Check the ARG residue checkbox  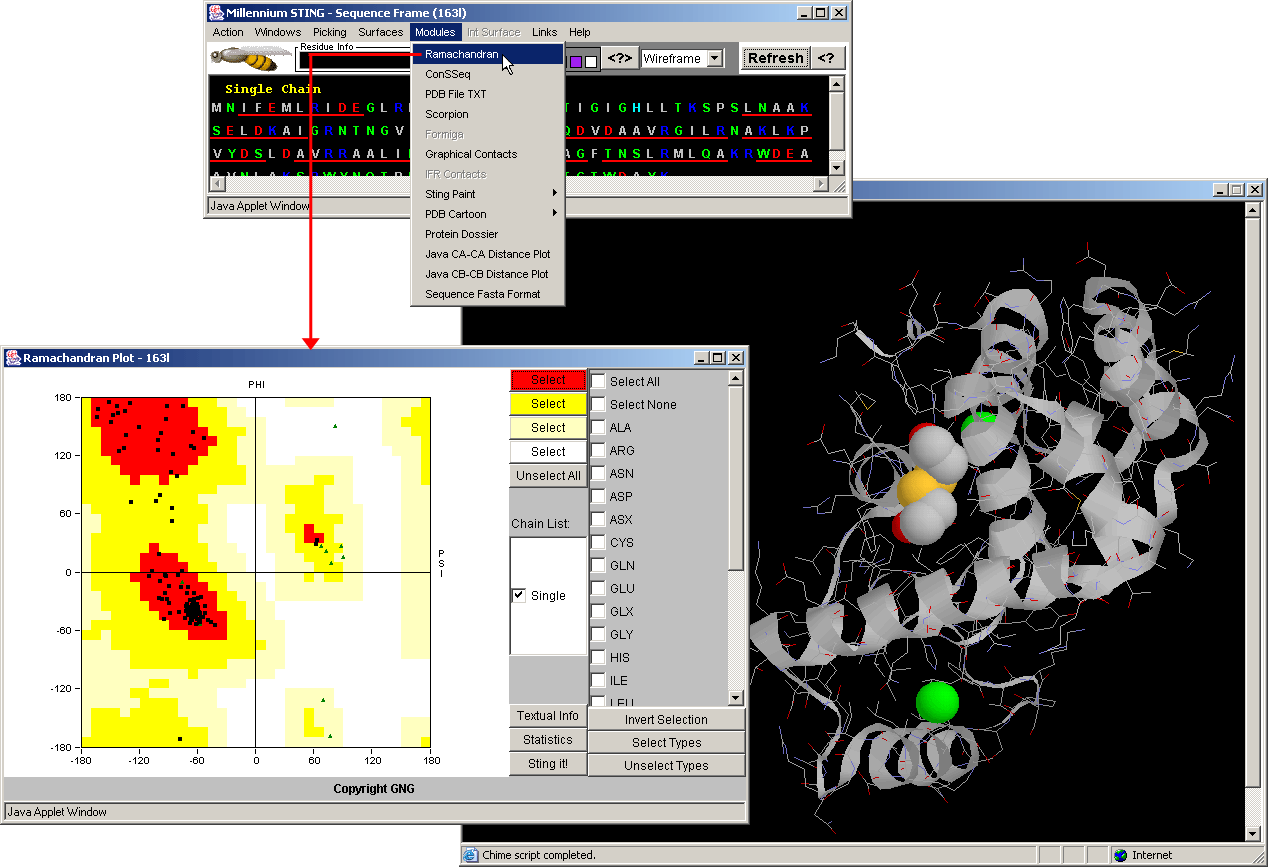(598, 450)
